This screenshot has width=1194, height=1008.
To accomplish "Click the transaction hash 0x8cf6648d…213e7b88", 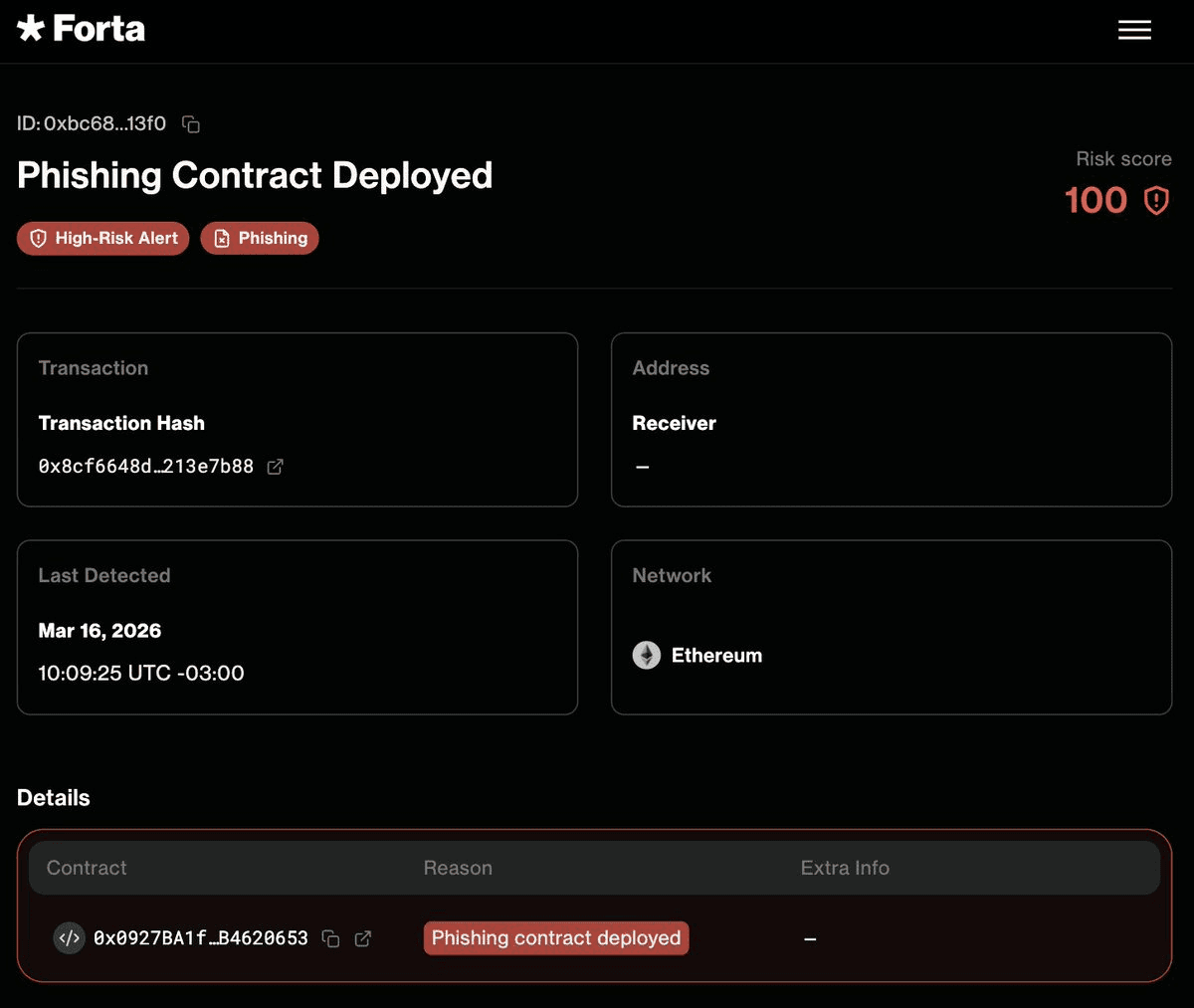I will pos(146,467).
